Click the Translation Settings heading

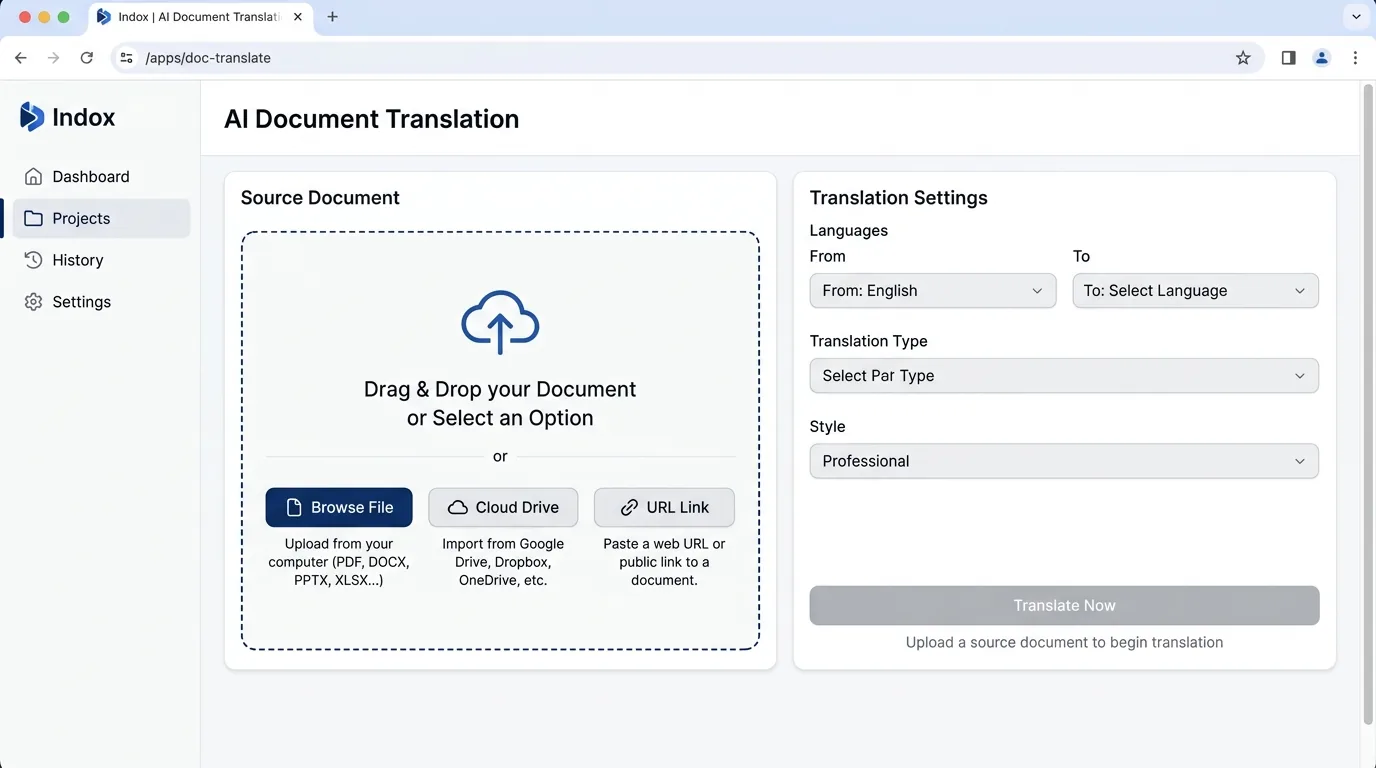[899, 198]
